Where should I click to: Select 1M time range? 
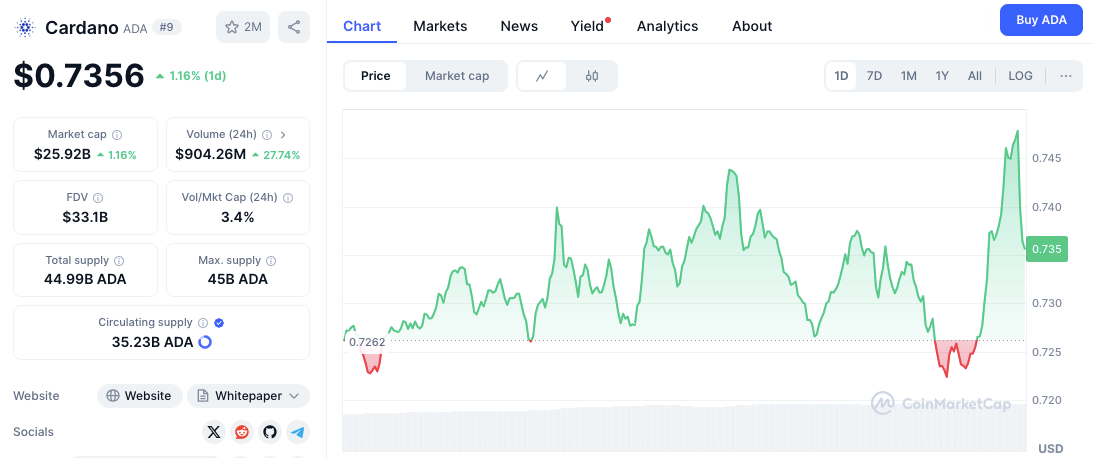point(908,76)
